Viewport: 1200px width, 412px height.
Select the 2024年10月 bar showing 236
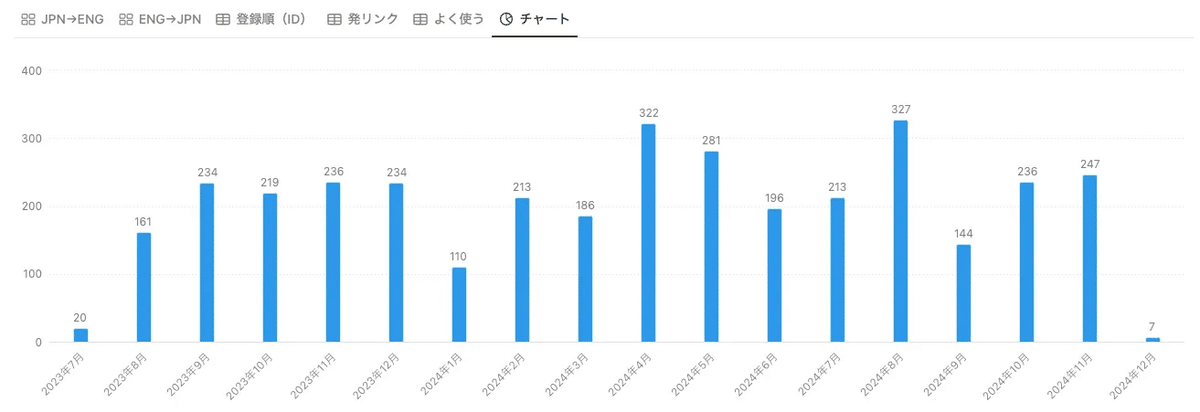1026,262
